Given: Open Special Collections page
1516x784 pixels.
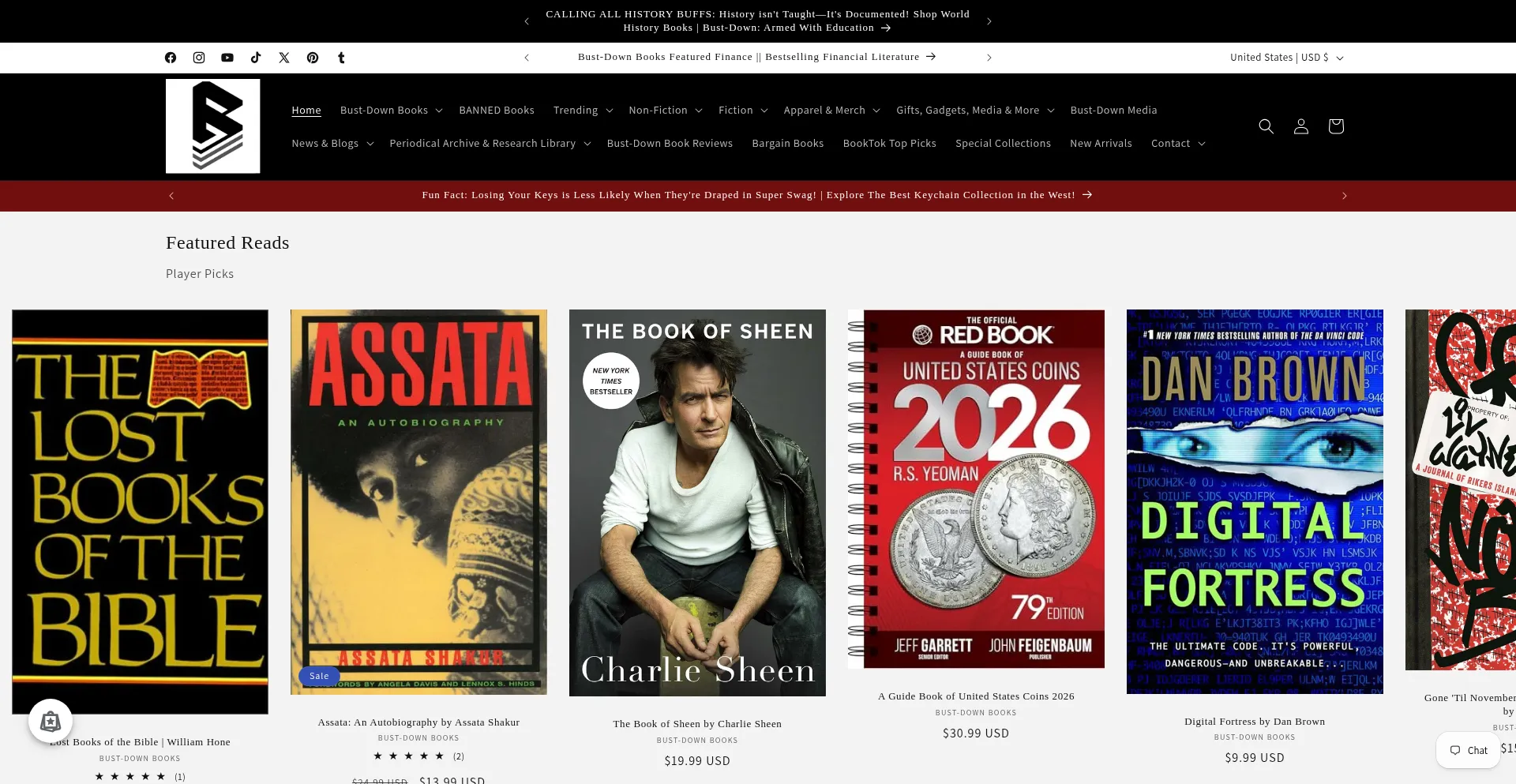Looking at the screenshot, I should [1003, 144].
